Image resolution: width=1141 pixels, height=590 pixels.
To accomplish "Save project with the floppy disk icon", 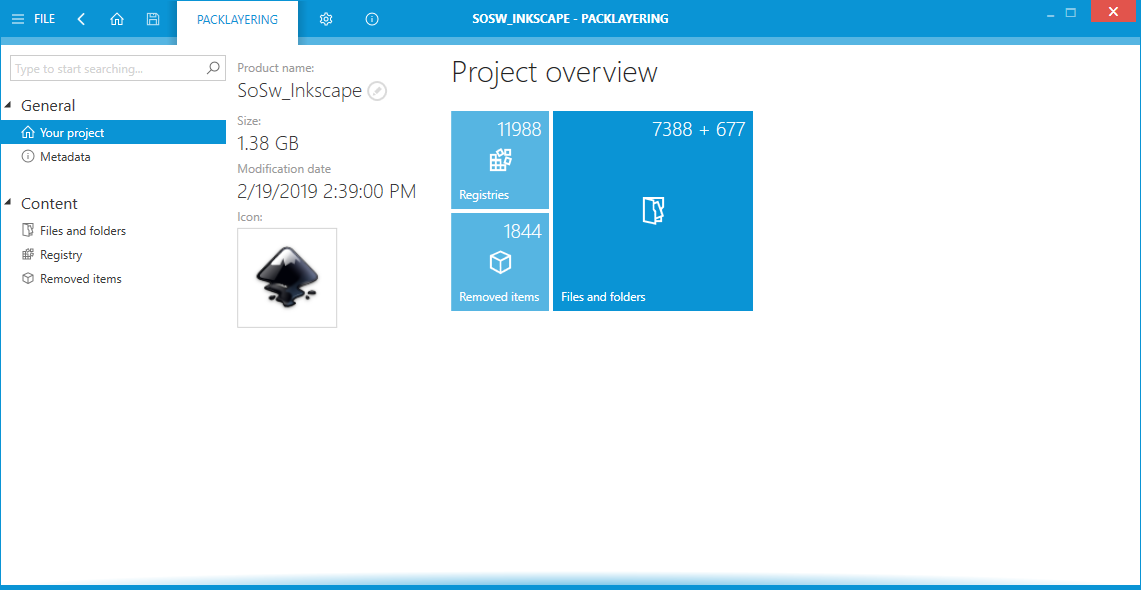I will pos(153,19).
